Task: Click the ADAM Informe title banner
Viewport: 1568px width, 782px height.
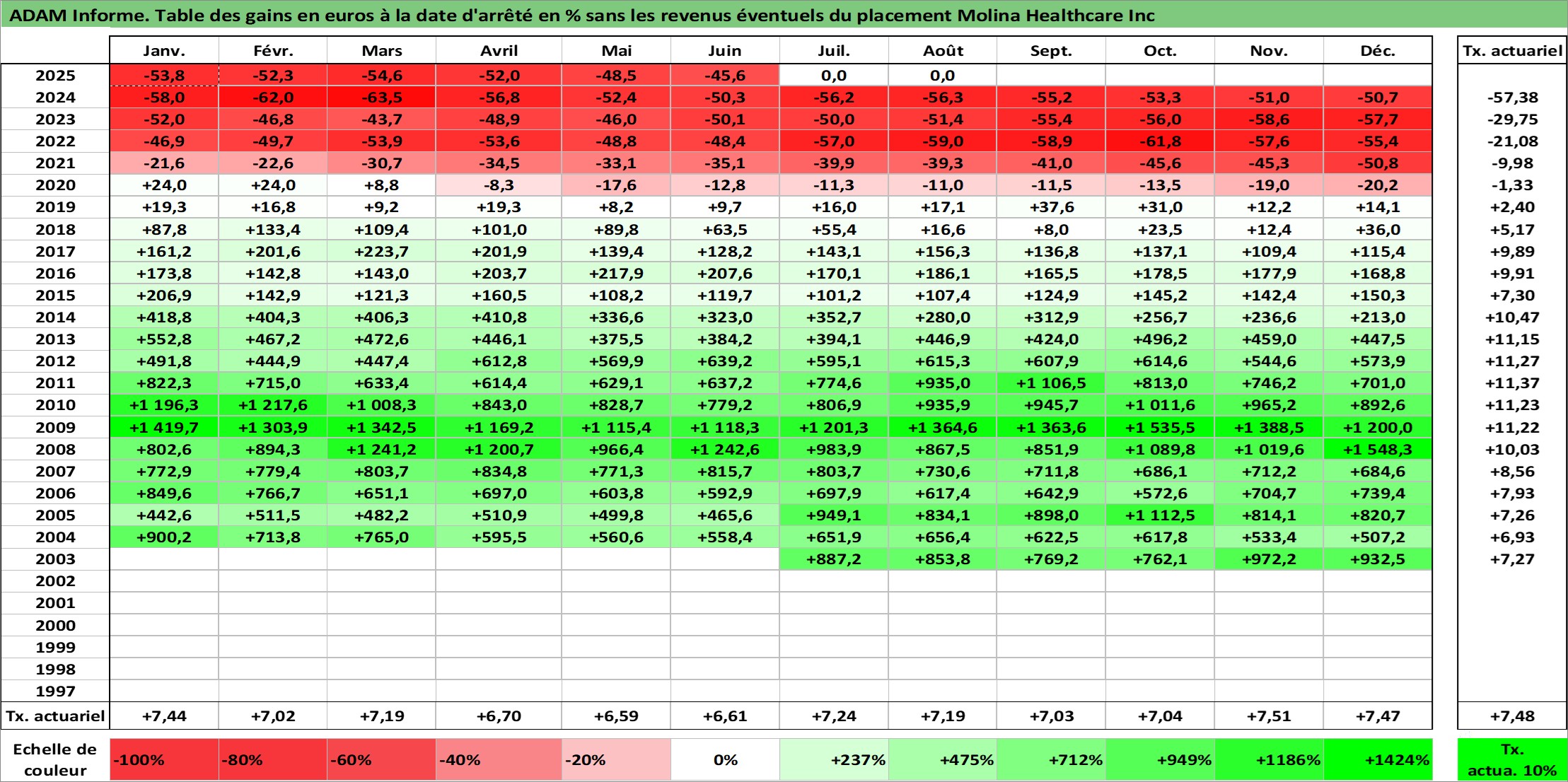Action: click(x=784, y=15)
